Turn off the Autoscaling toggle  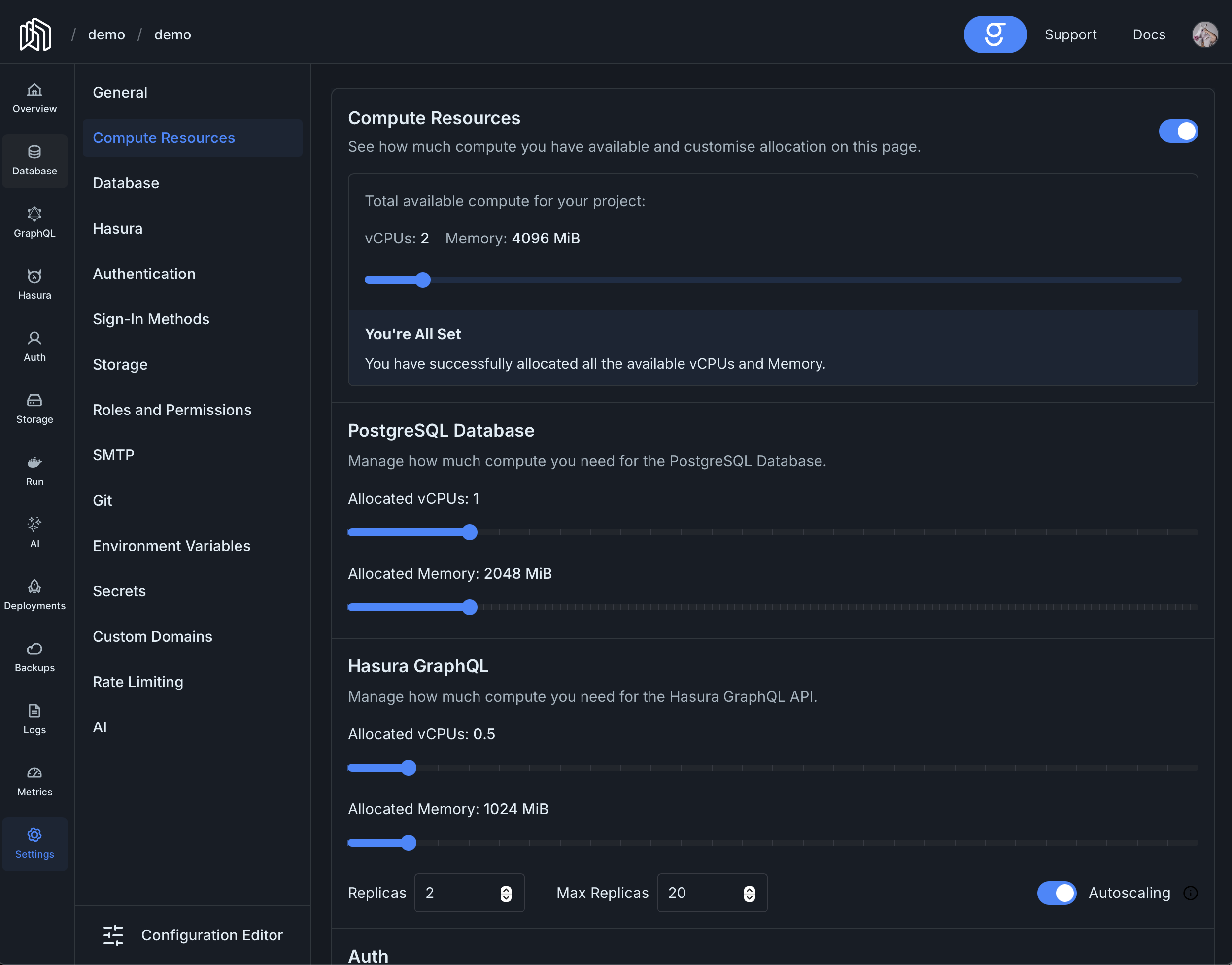(1057, 893)
